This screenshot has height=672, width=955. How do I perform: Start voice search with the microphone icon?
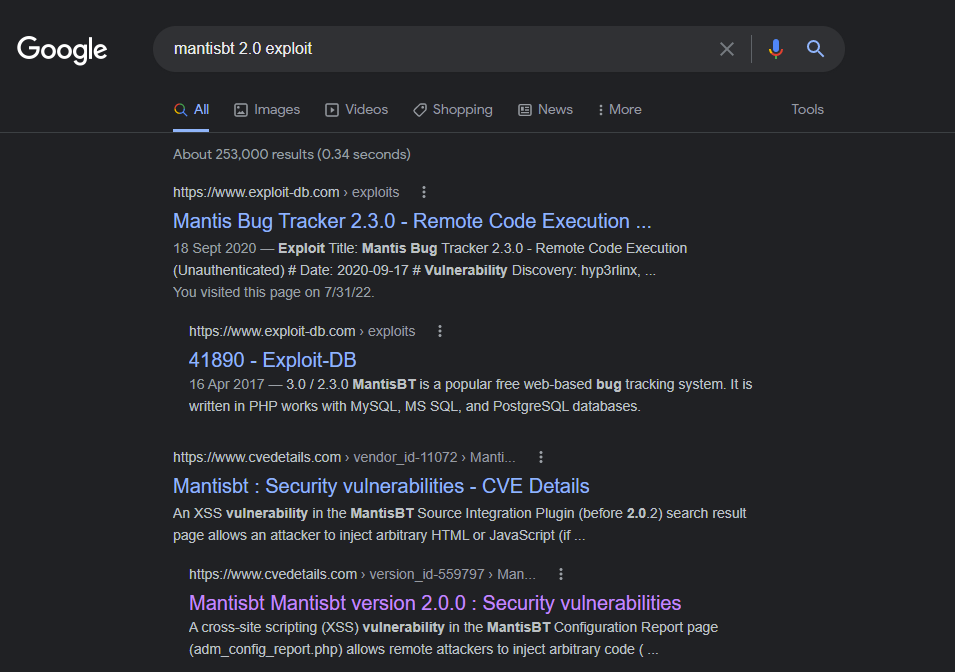(775, 49)
